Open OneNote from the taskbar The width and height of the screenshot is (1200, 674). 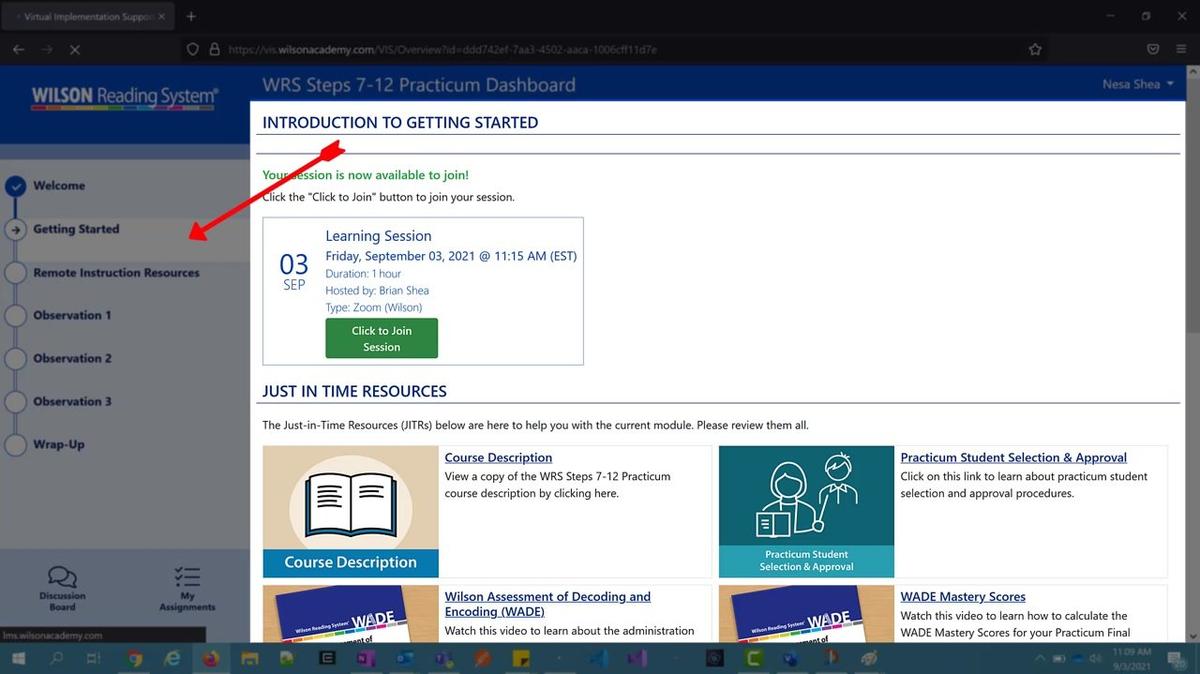pyautogui.click(x=364, y=658)
